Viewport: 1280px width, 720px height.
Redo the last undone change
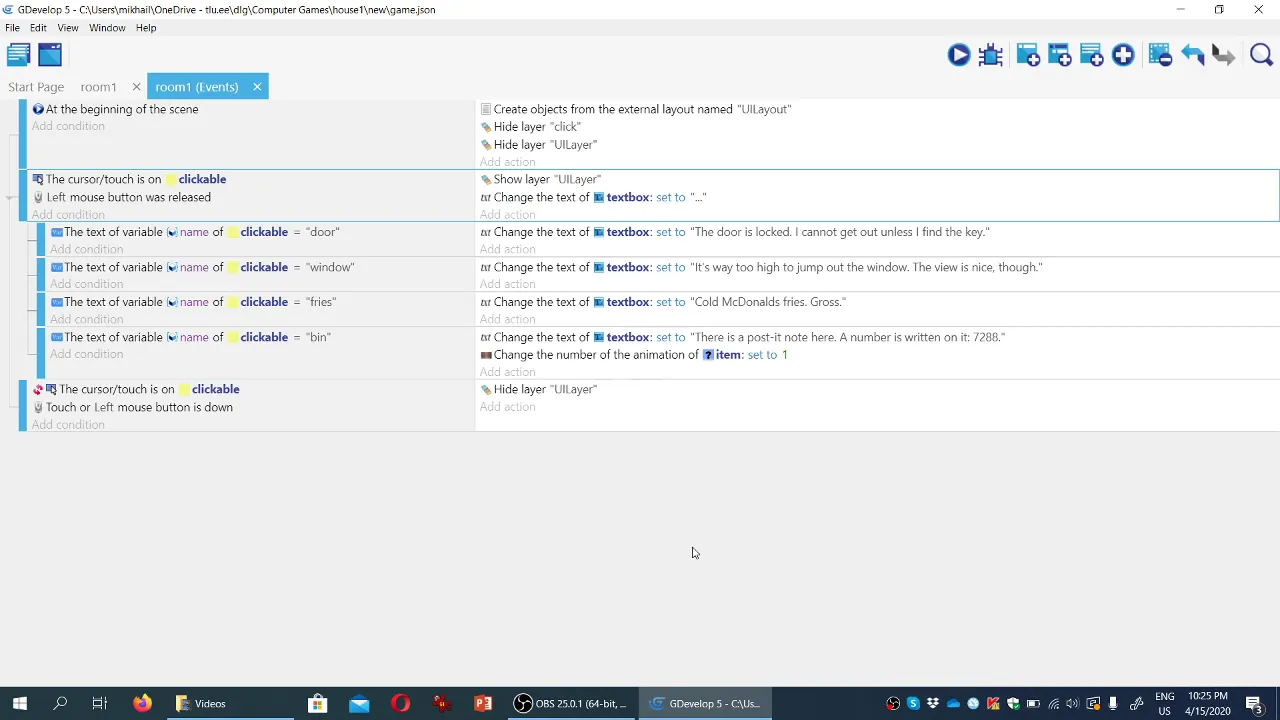click(x=1223, y=55)
